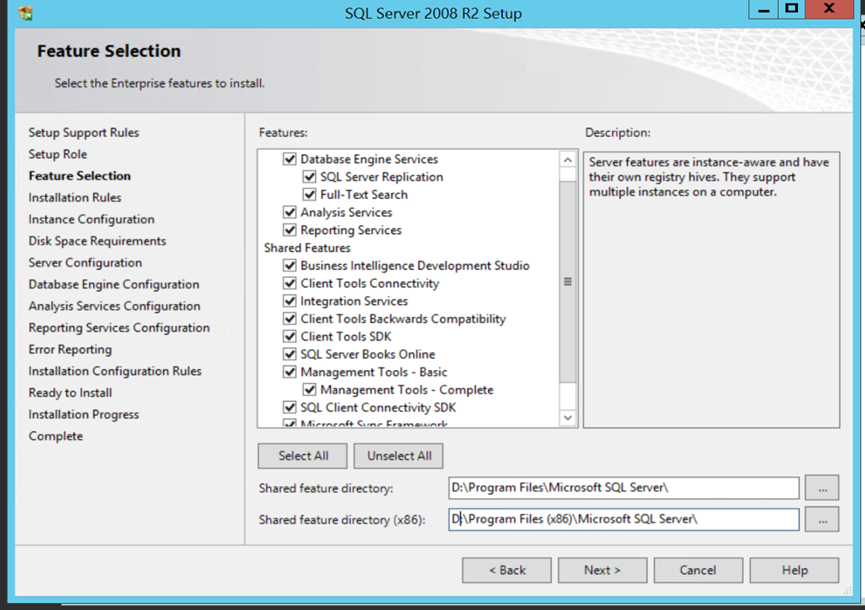This screenshot has width=865, height=610.
Task: Click the Shared Features group label
Action: point(307,248)
